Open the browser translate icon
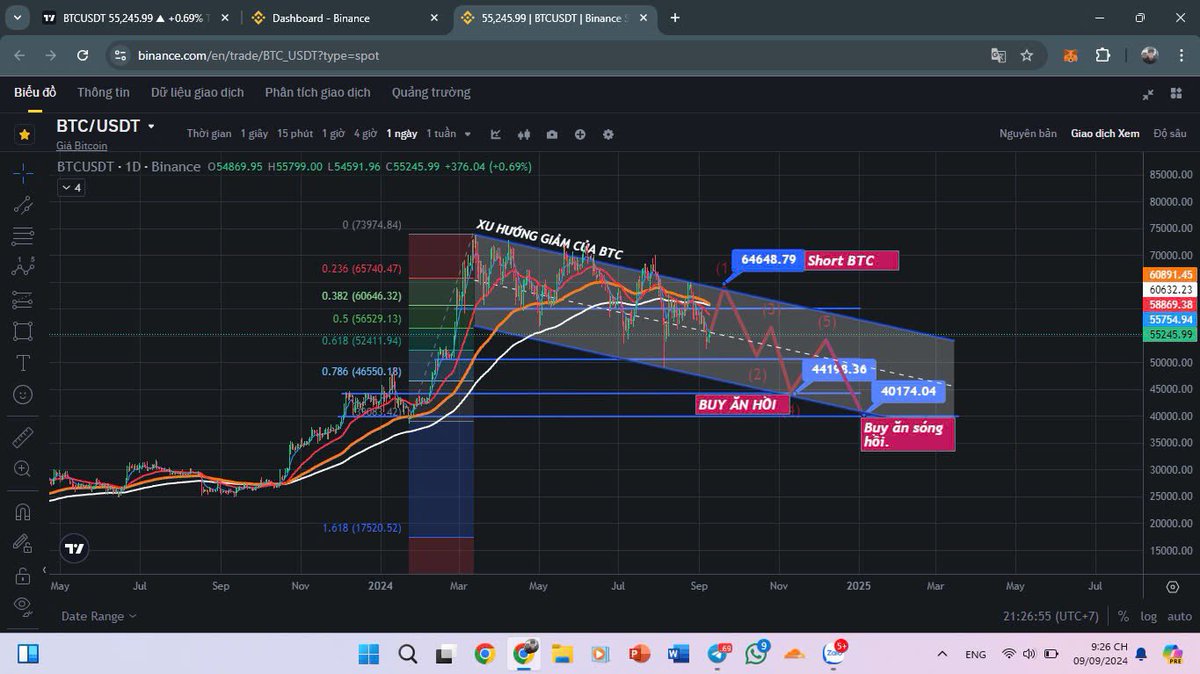Screen dimensions: 1200x674 (997, 55)
